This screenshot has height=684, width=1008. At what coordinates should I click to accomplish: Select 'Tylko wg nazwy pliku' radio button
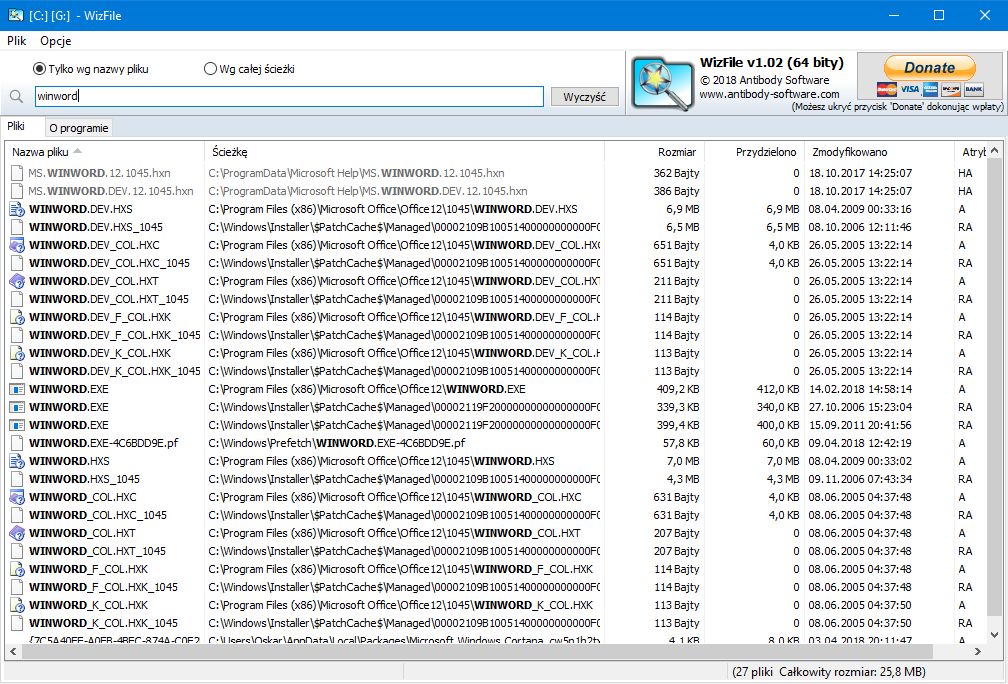tap(39, 68)
